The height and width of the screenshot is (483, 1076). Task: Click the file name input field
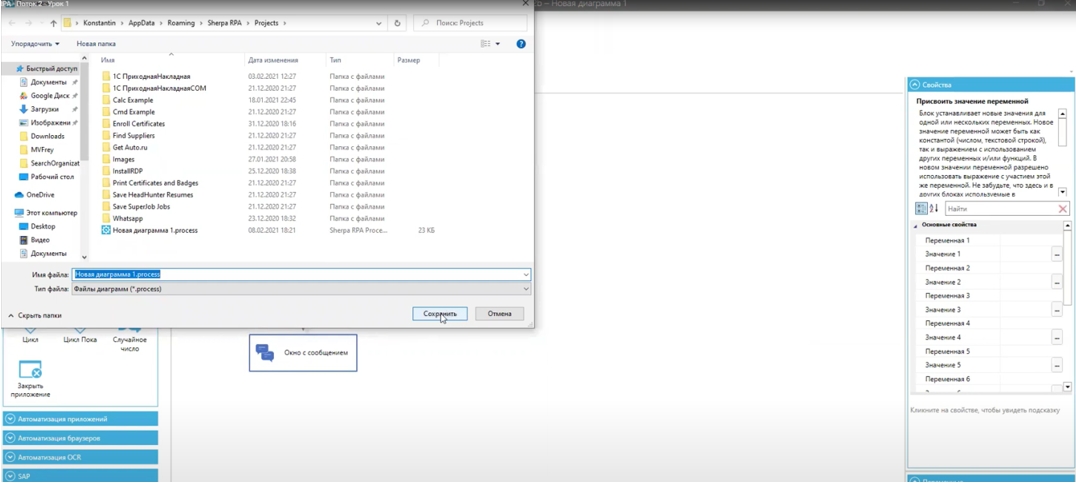[x=300, y=274]
